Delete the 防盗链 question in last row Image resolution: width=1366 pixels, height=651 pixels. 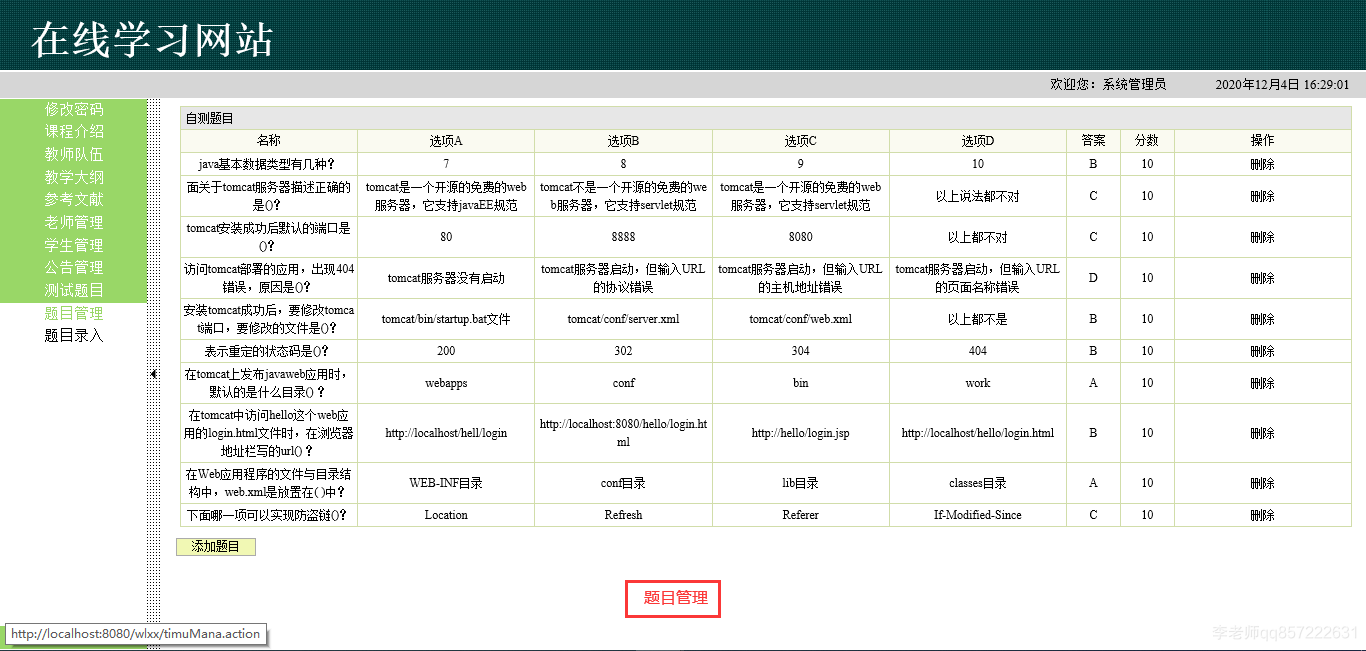click(1263, 515)
